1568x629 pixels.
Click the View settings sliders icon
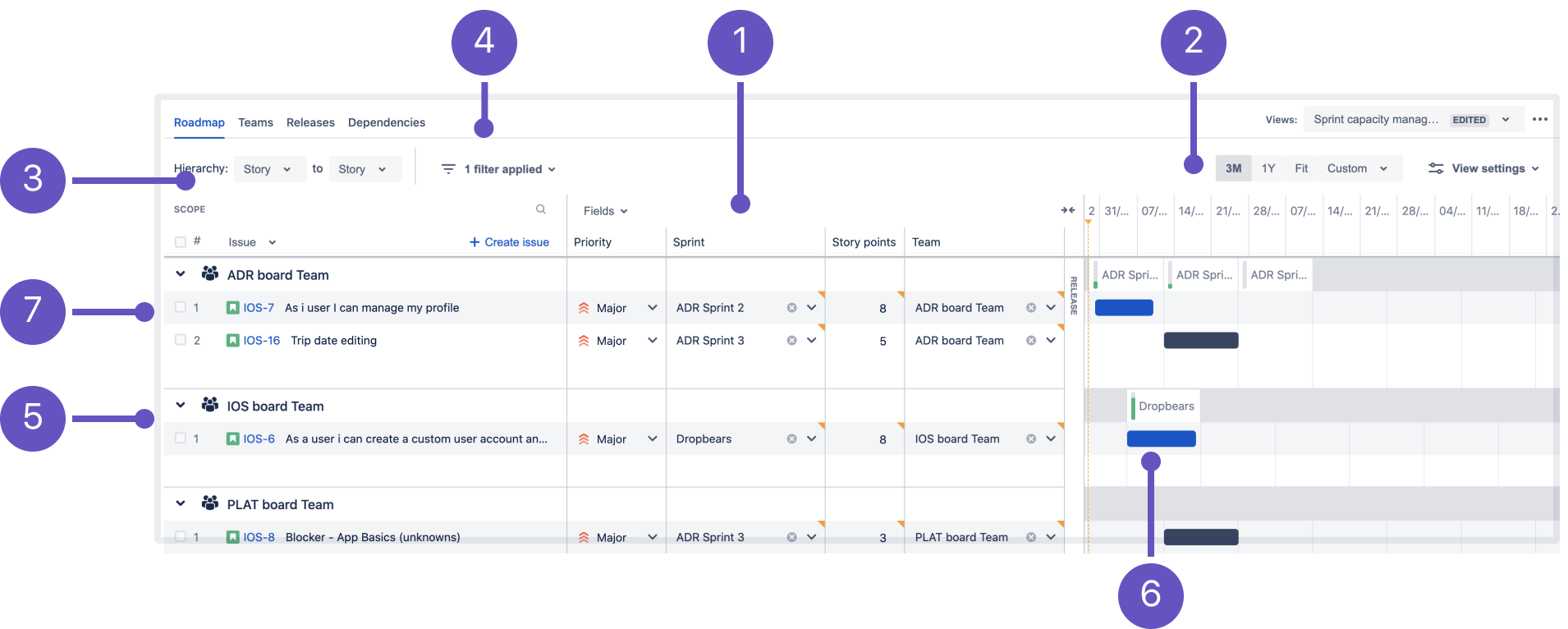(1436, 168)
